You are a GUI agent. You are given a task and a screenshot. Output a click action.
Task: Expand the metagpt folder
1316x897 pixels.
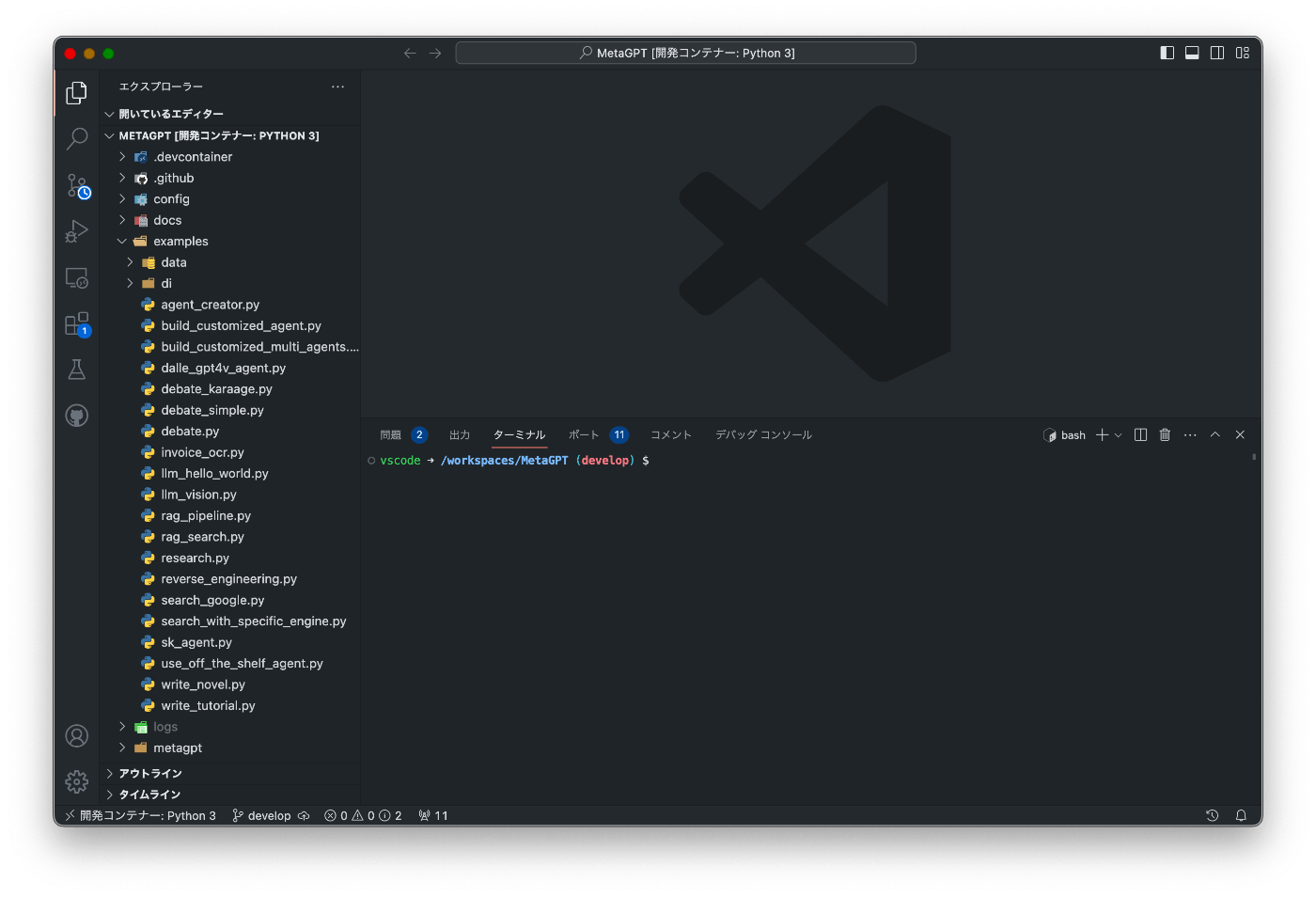[x=230, y=747]
